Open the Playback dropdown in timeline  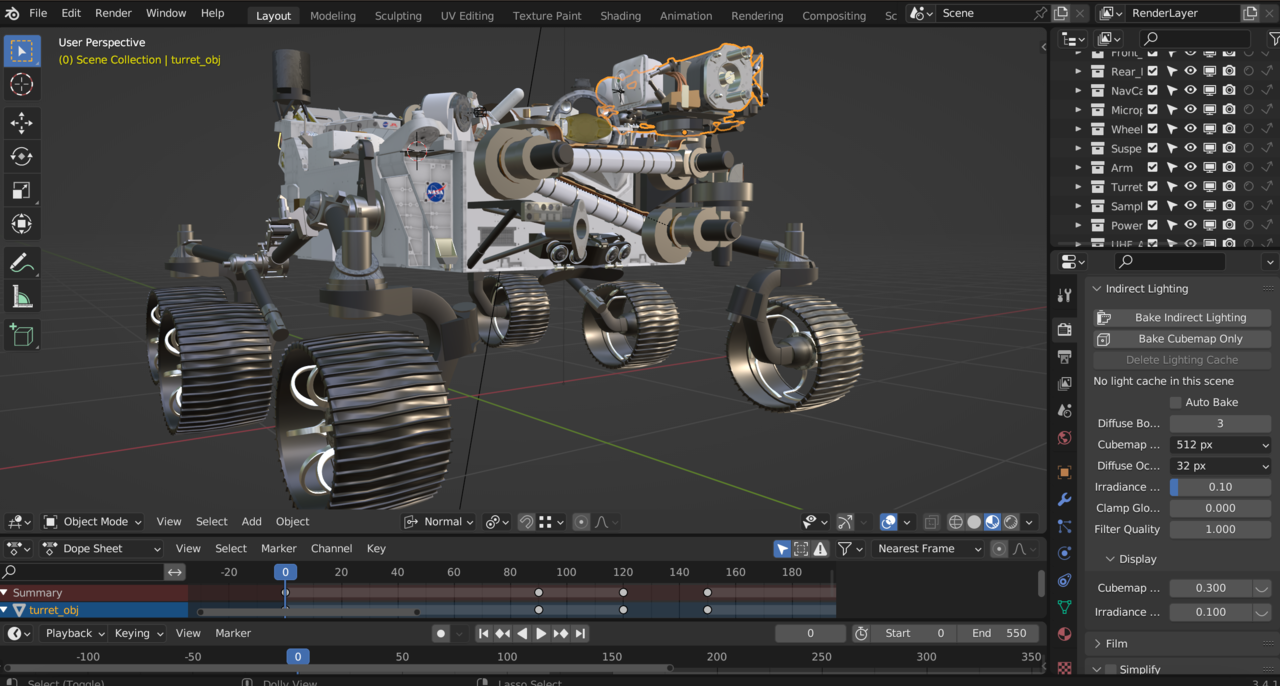[75, 633]
